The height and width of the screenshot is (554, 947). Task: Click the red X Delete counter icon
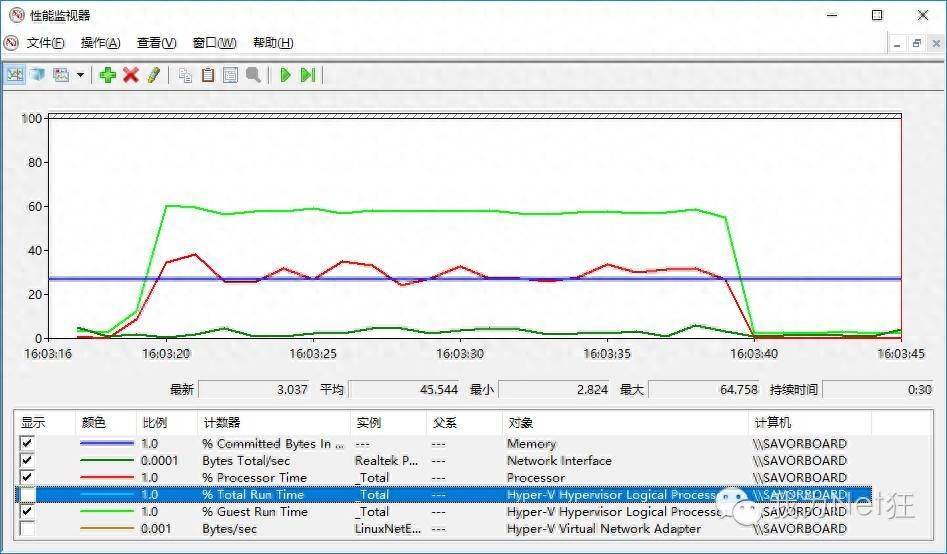(130, 75)
